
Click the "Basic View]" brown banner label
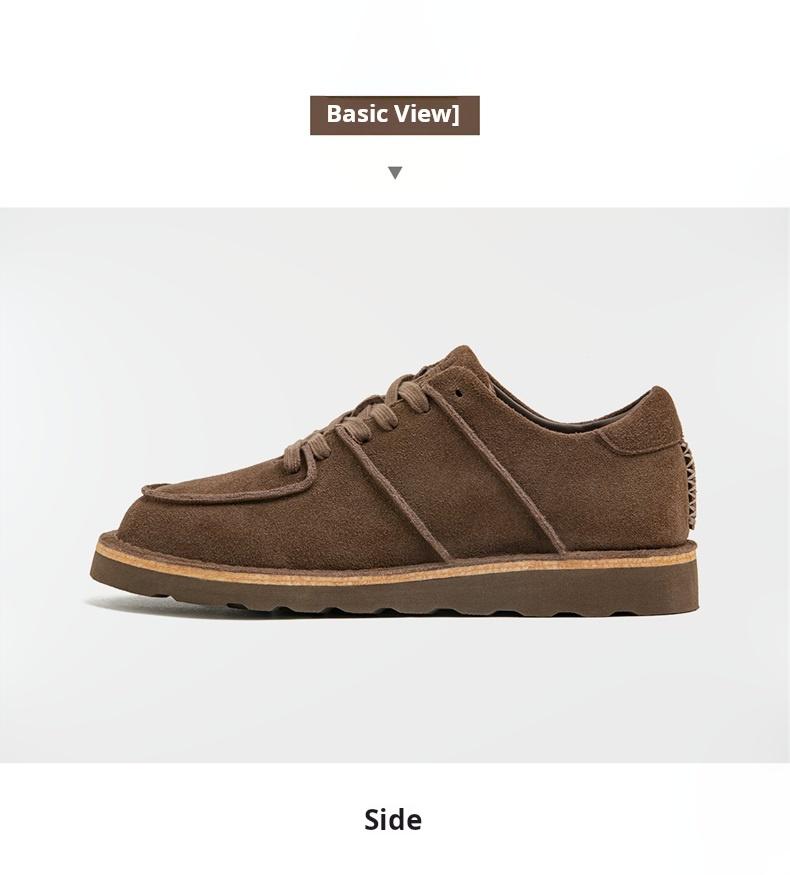(x=394, y=115)
